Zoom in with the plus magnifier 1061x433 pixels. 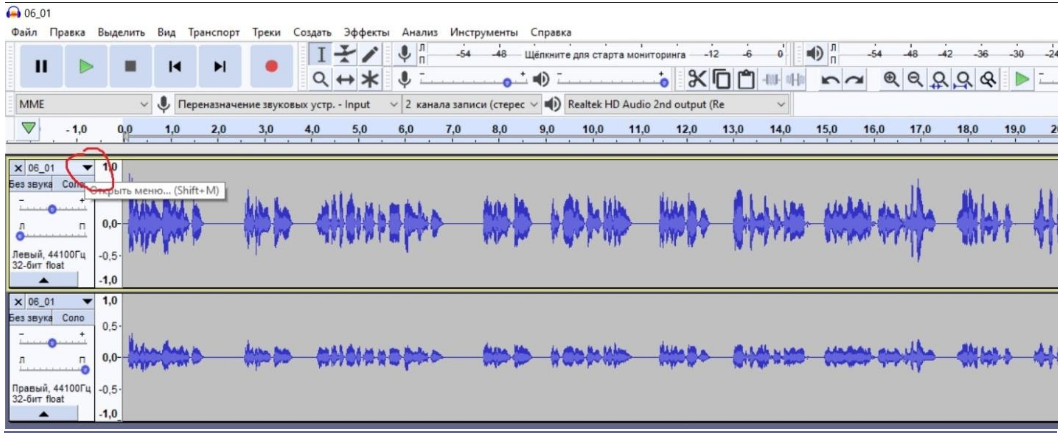click(892, 80)
